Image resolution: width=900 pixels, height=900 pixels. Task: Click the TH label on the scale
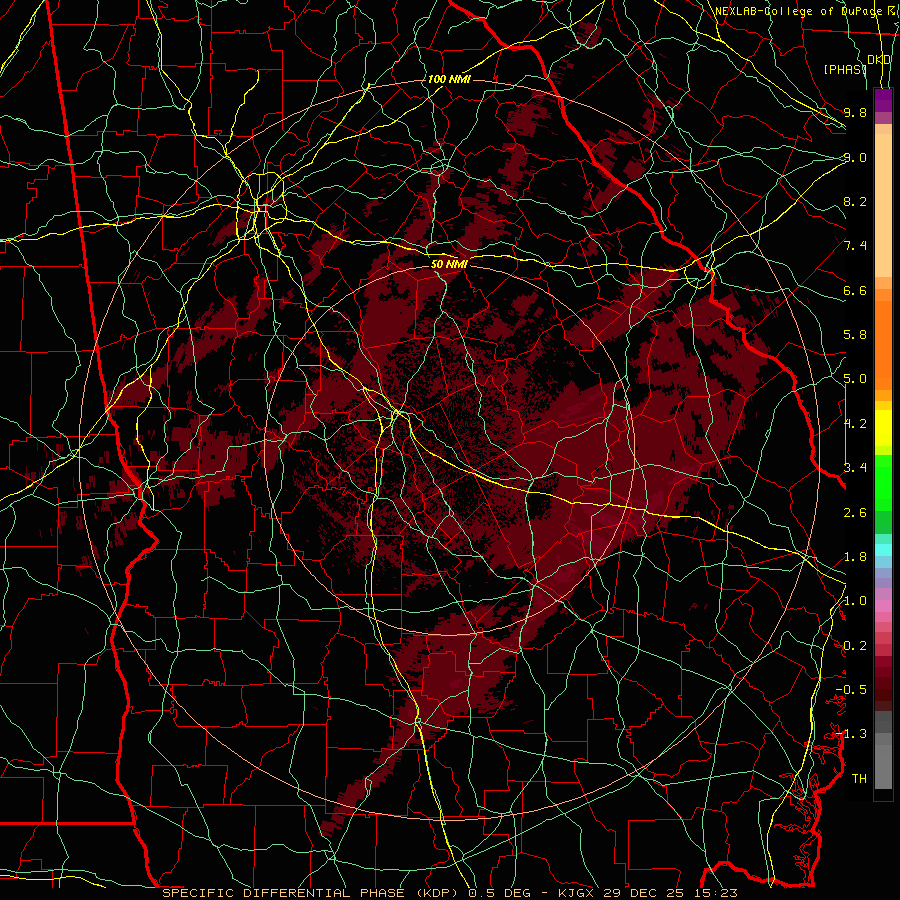pos(859,778)
